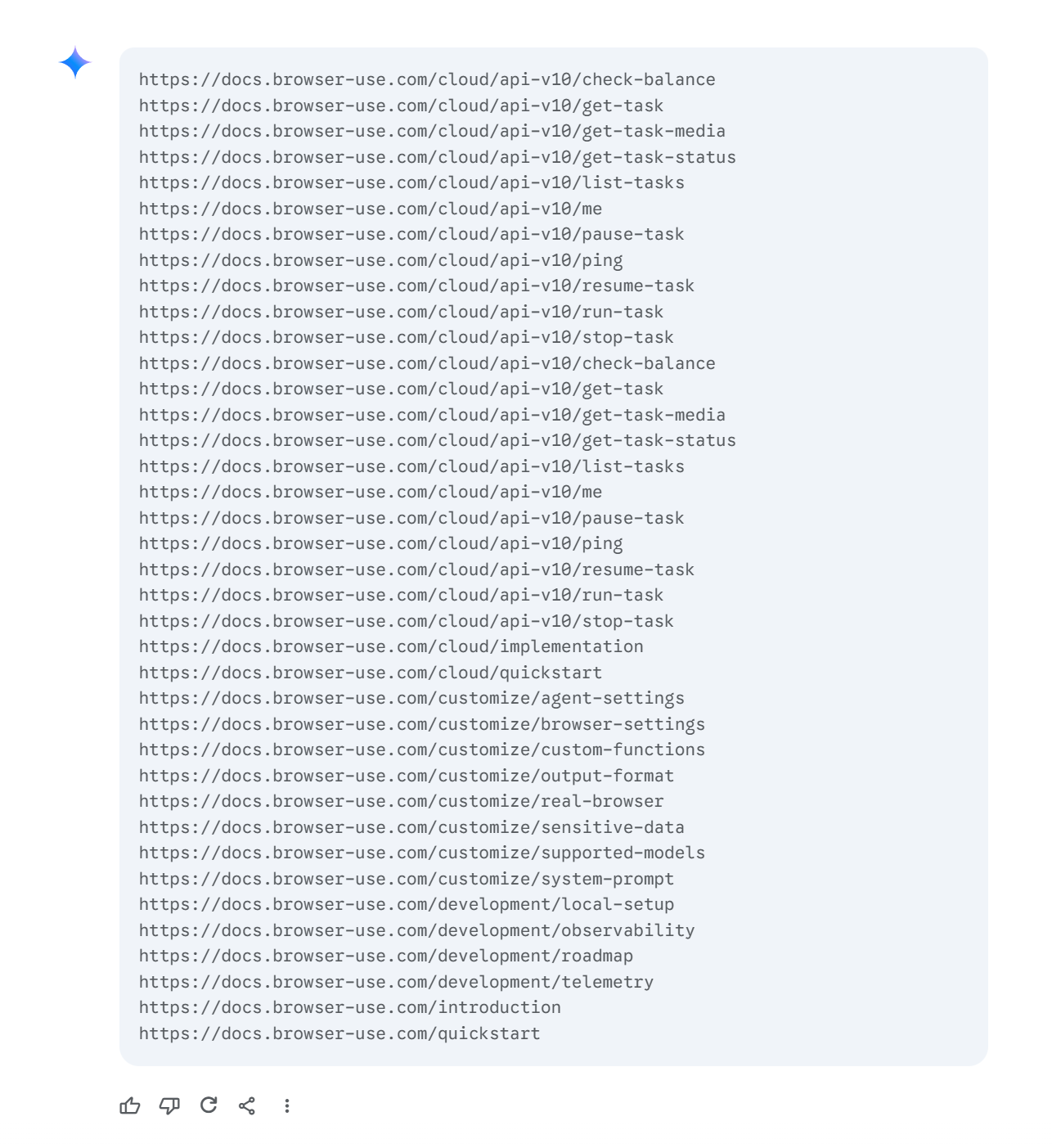Open the customize/sensitive-data URL
1052x1148 pixels.
point(411,827)
